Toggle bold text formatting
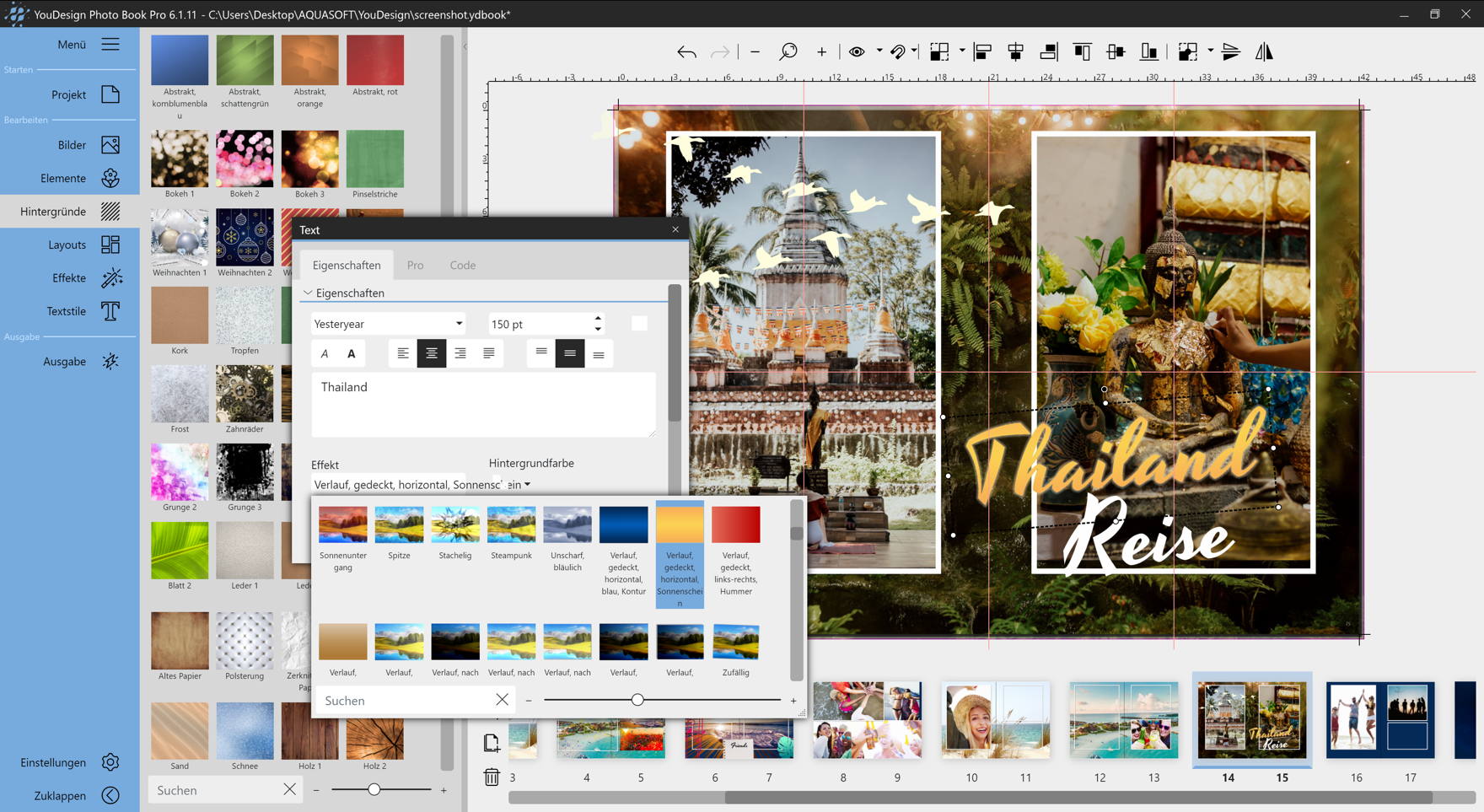Screen dimensions: 1484x812 352,354
